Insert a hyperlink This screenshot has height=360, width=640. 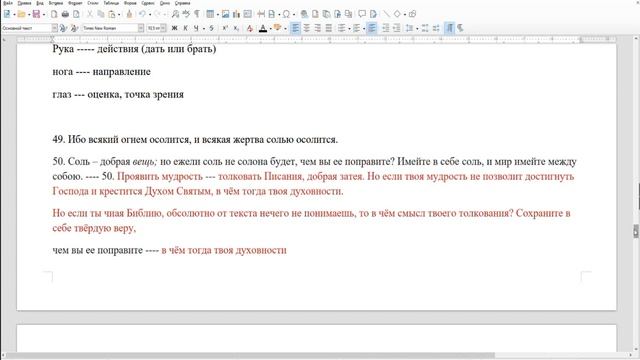[304, 14]
